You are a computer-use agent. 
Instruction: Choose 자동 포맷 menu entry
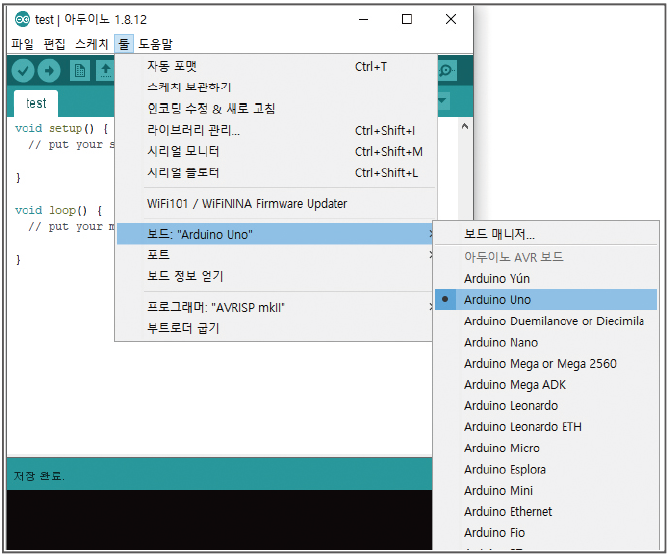pos(276,66)
